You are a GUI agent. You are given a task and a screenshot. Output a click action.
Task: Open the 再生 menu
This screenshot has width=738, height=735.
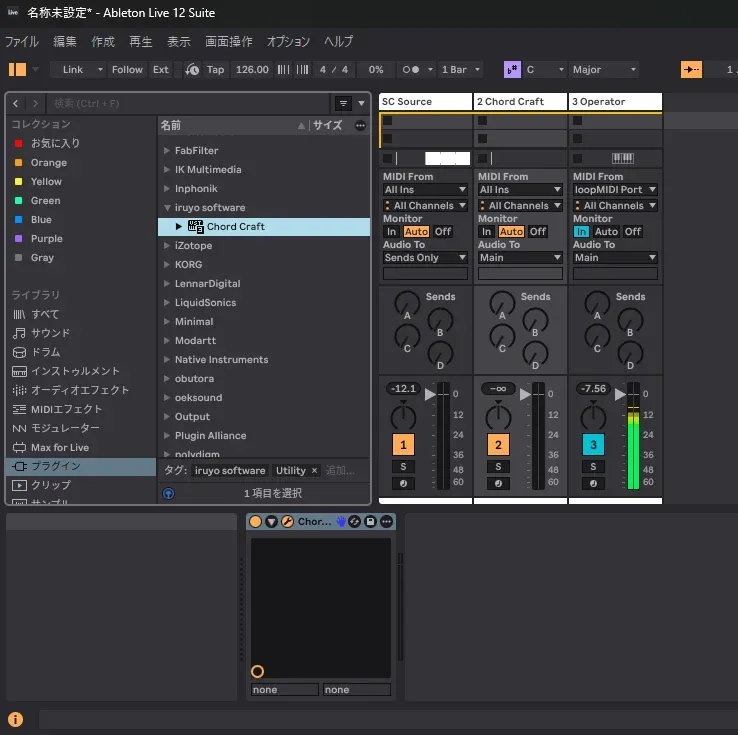141,41
